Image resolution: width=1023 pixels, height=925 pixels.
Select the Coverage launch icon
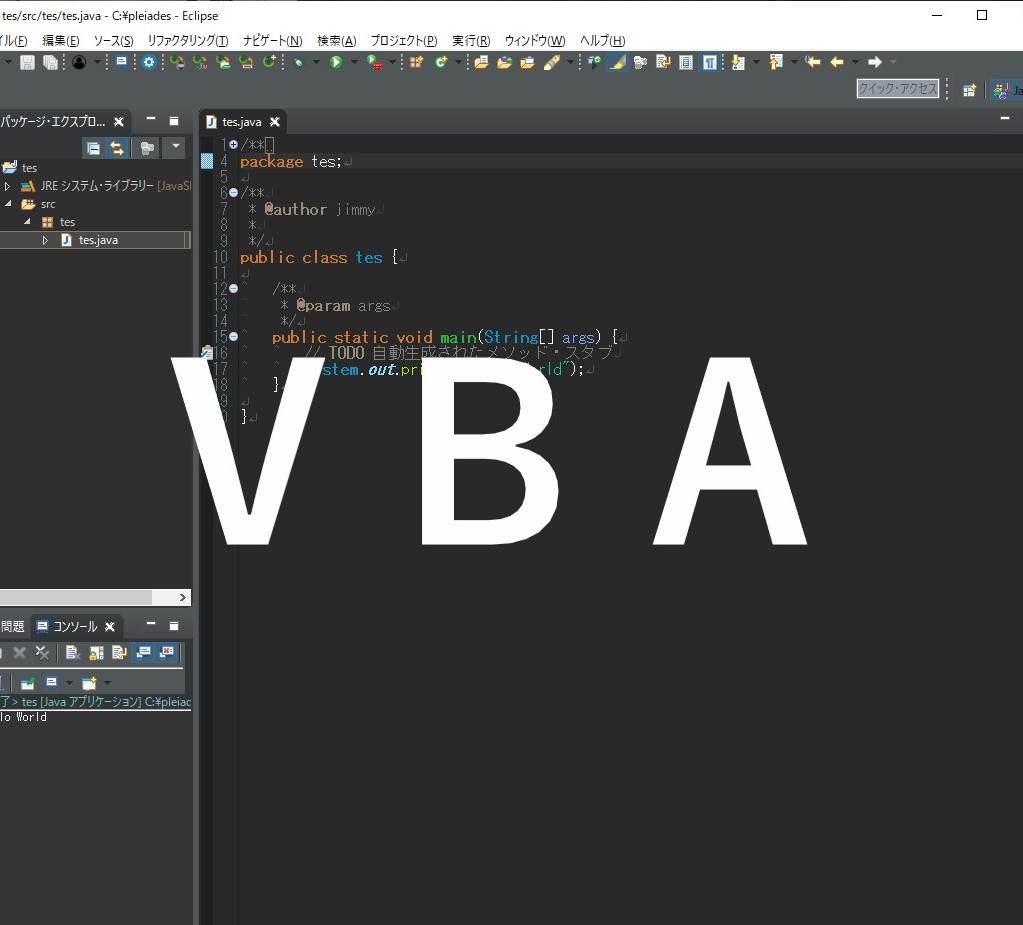click(371, 62)
